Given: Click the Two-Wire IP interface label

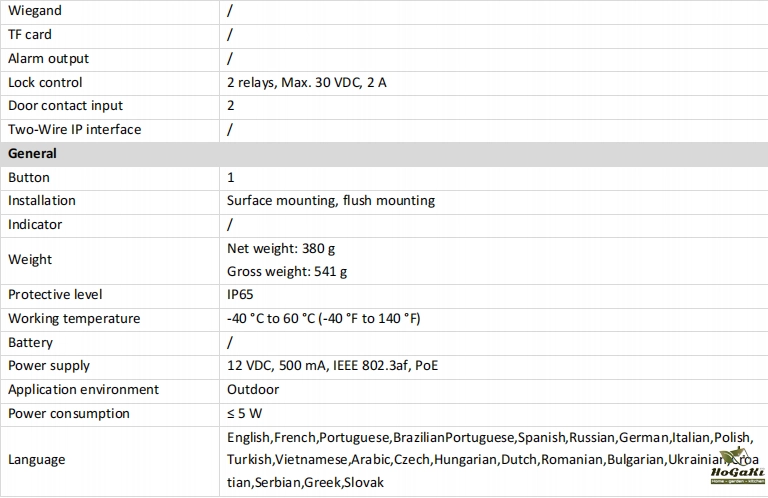Looking at the screenshot, I should point(75,130).
